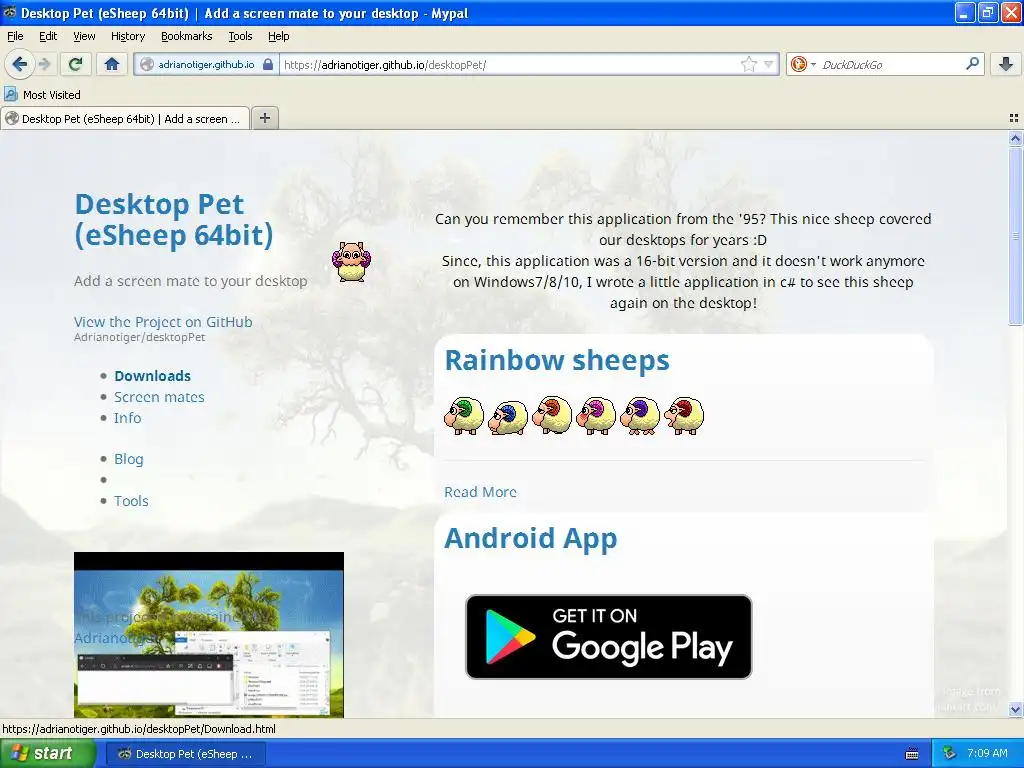Click the keyboard icon in taskbar
Image resolution: width=1024 pixels, height=768 pixels.
pyautogui.click(x=912, y=754)
